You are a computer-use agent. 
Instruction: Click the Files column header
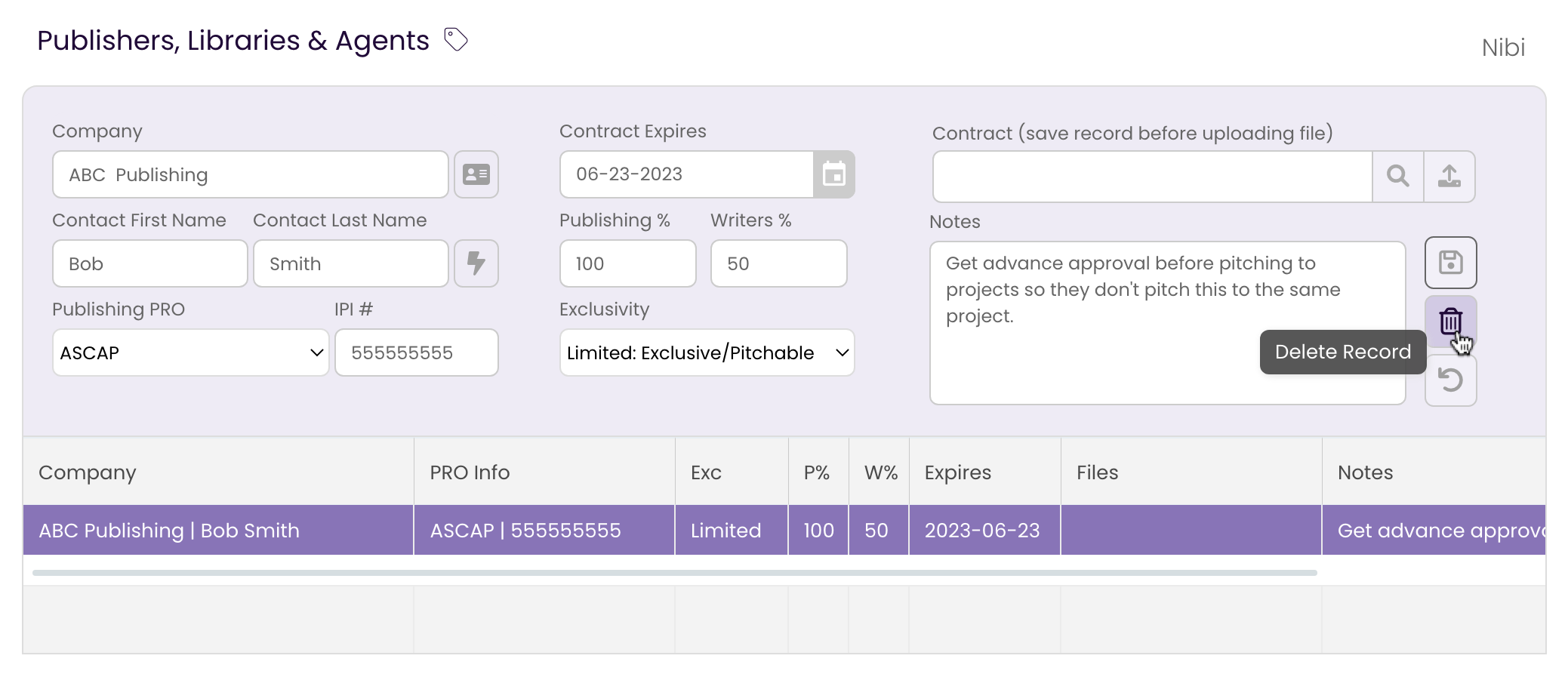coord(1191,472)
